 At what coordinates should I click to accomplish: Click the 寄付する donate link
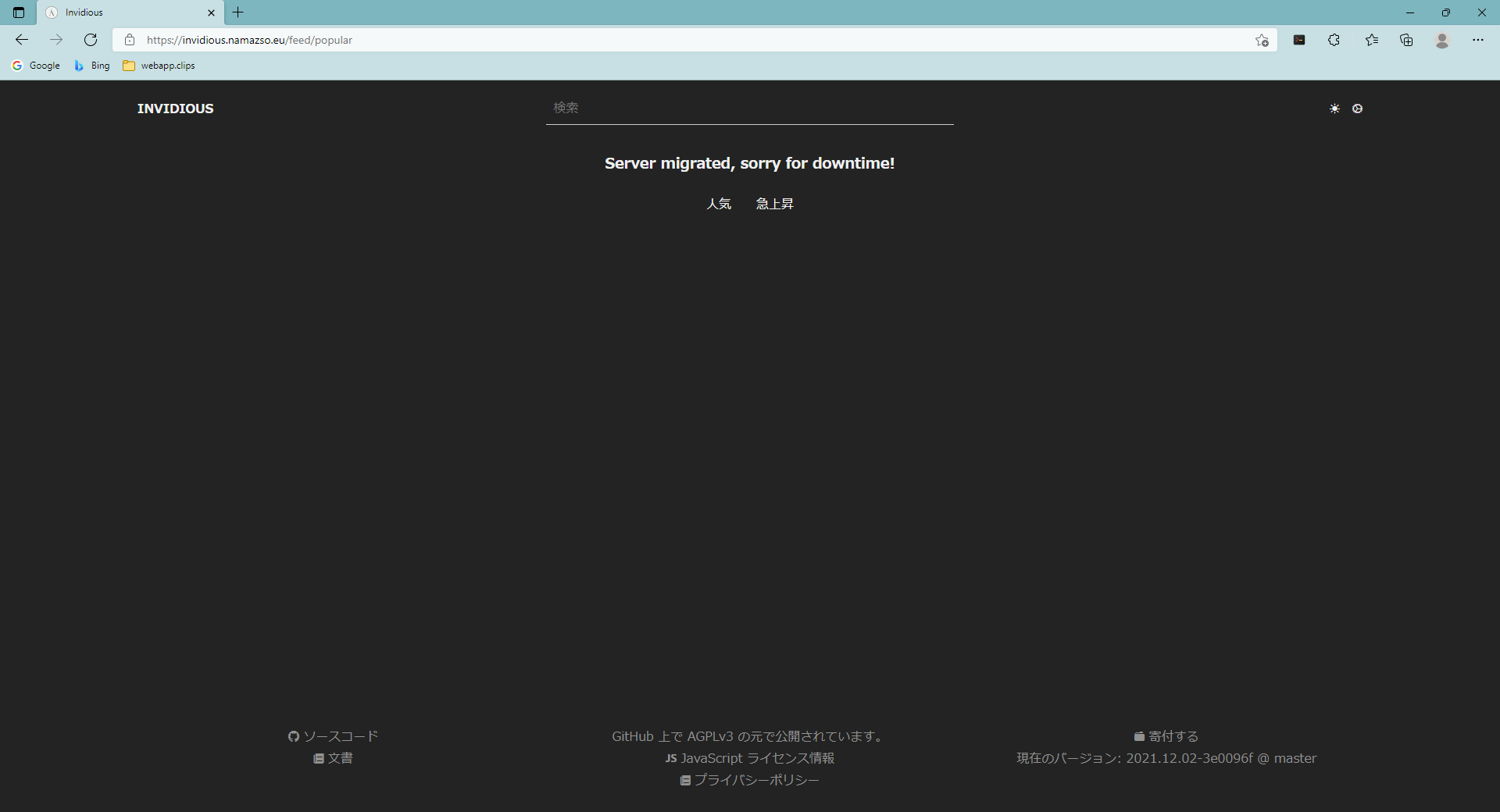pyautogui.click(x=1166, y=736)
